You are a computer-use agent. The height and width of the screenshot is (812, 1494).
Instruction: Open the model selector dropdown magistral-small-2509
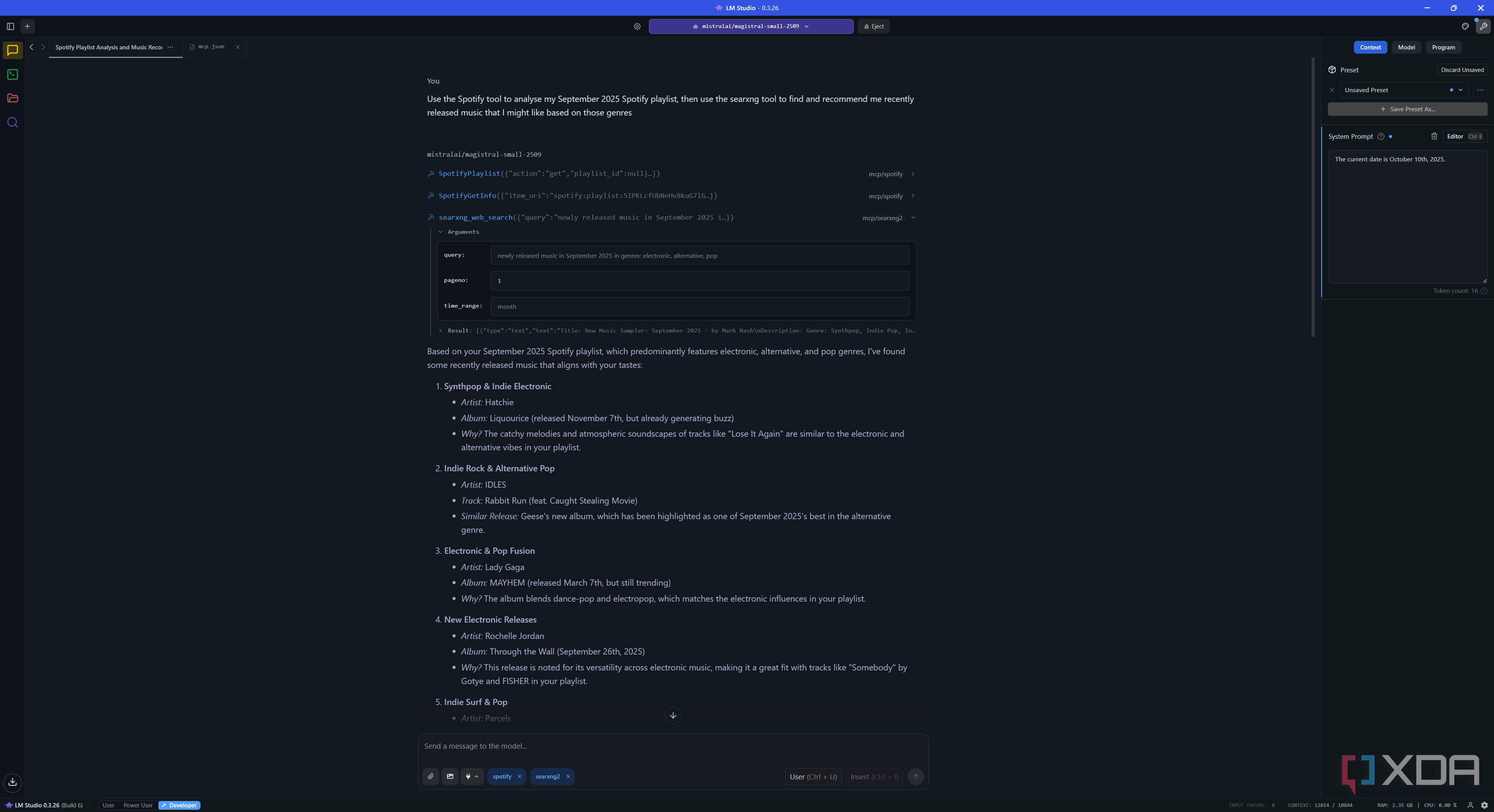click(751, 26)
